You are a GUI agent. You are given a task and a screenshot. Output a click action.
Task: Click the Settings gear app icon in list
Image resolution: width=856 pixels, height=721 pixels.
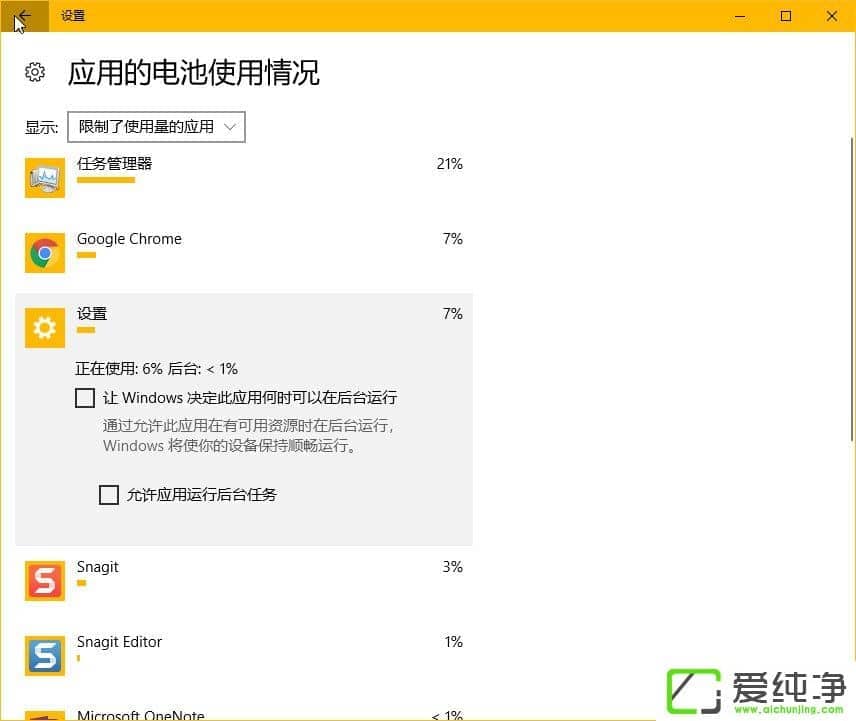[44, 327]
